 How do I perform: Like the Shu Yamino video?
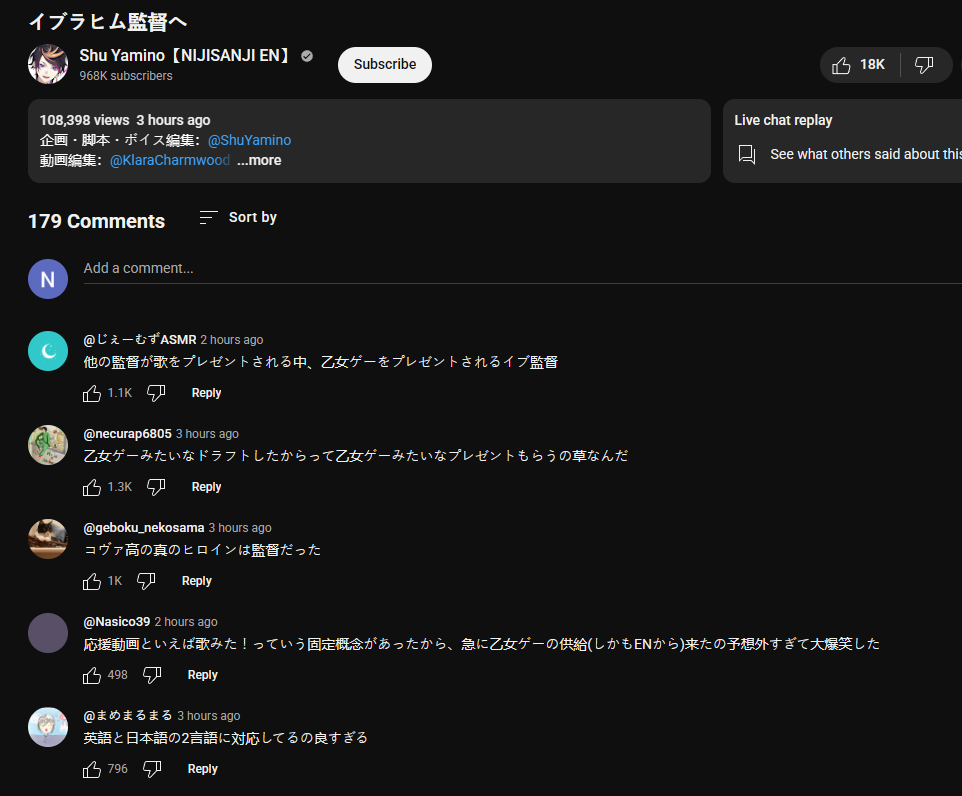[859, 65]
